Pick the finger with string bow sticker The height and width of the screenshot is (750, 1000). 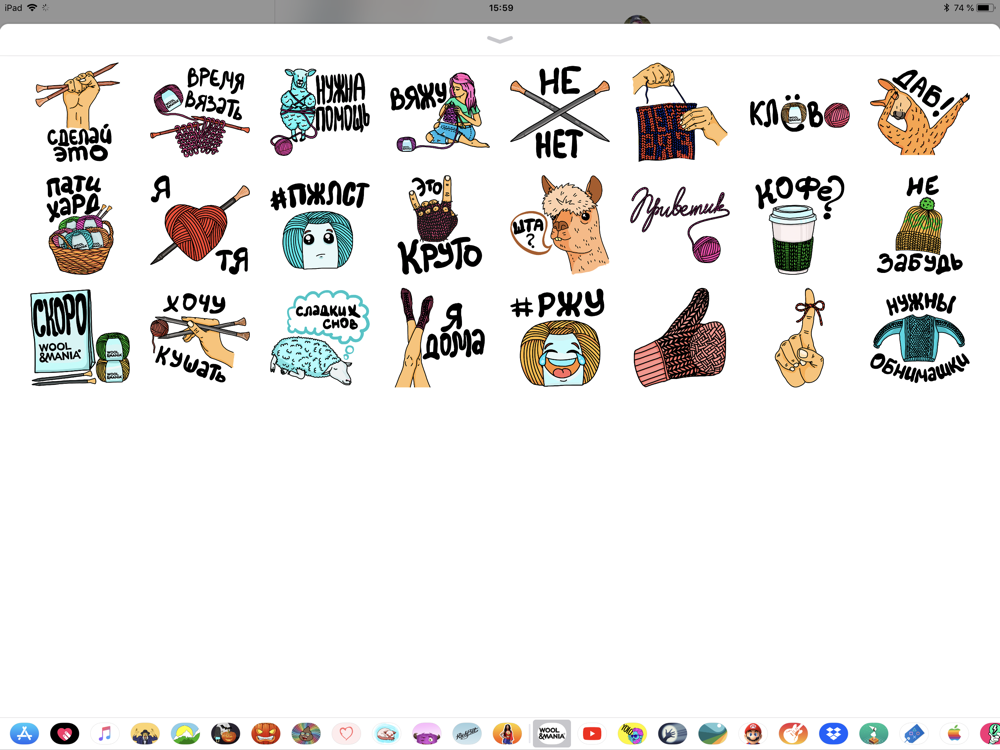coord(799,337)
